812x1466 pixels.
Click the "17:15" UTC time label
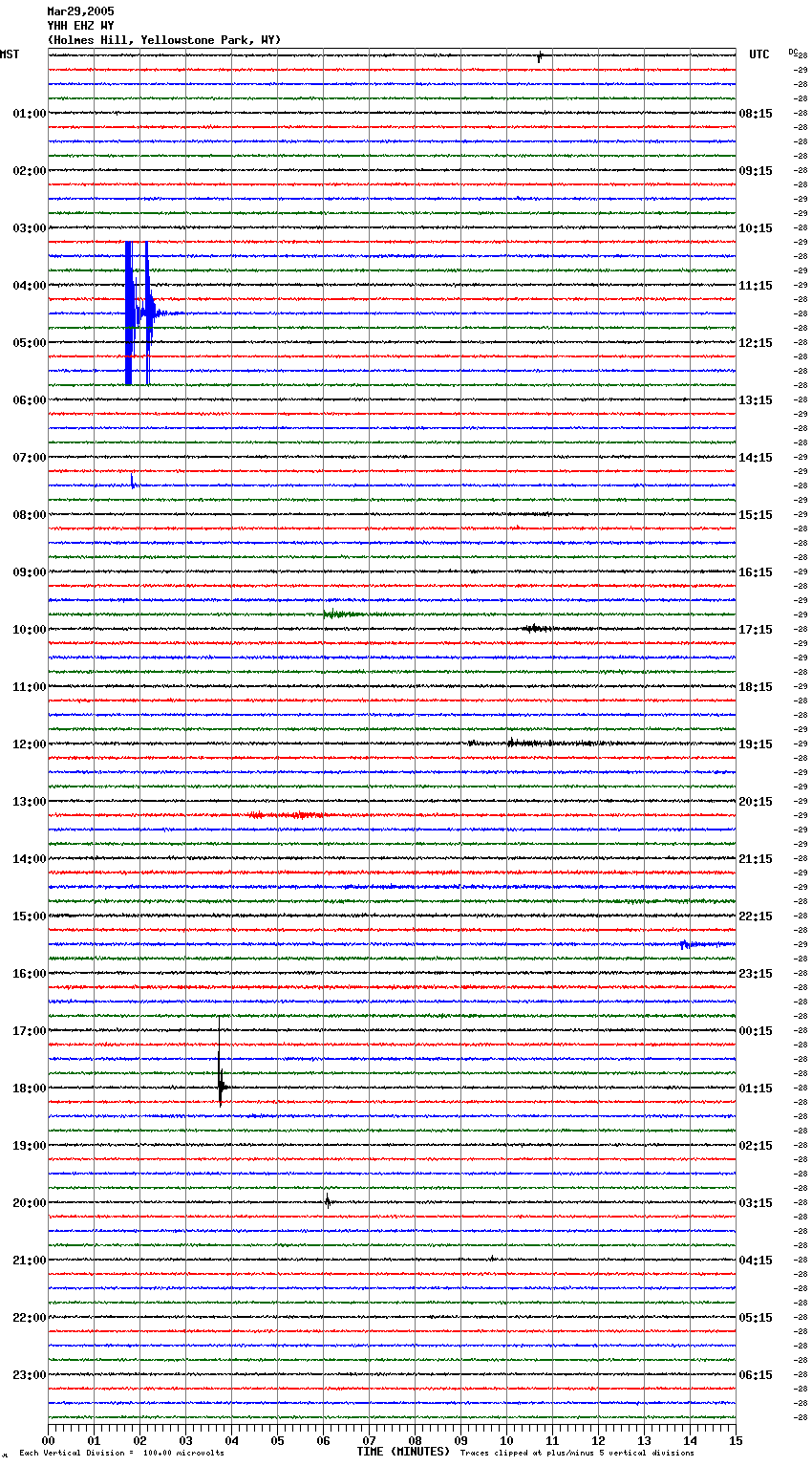tap(756, 630)
